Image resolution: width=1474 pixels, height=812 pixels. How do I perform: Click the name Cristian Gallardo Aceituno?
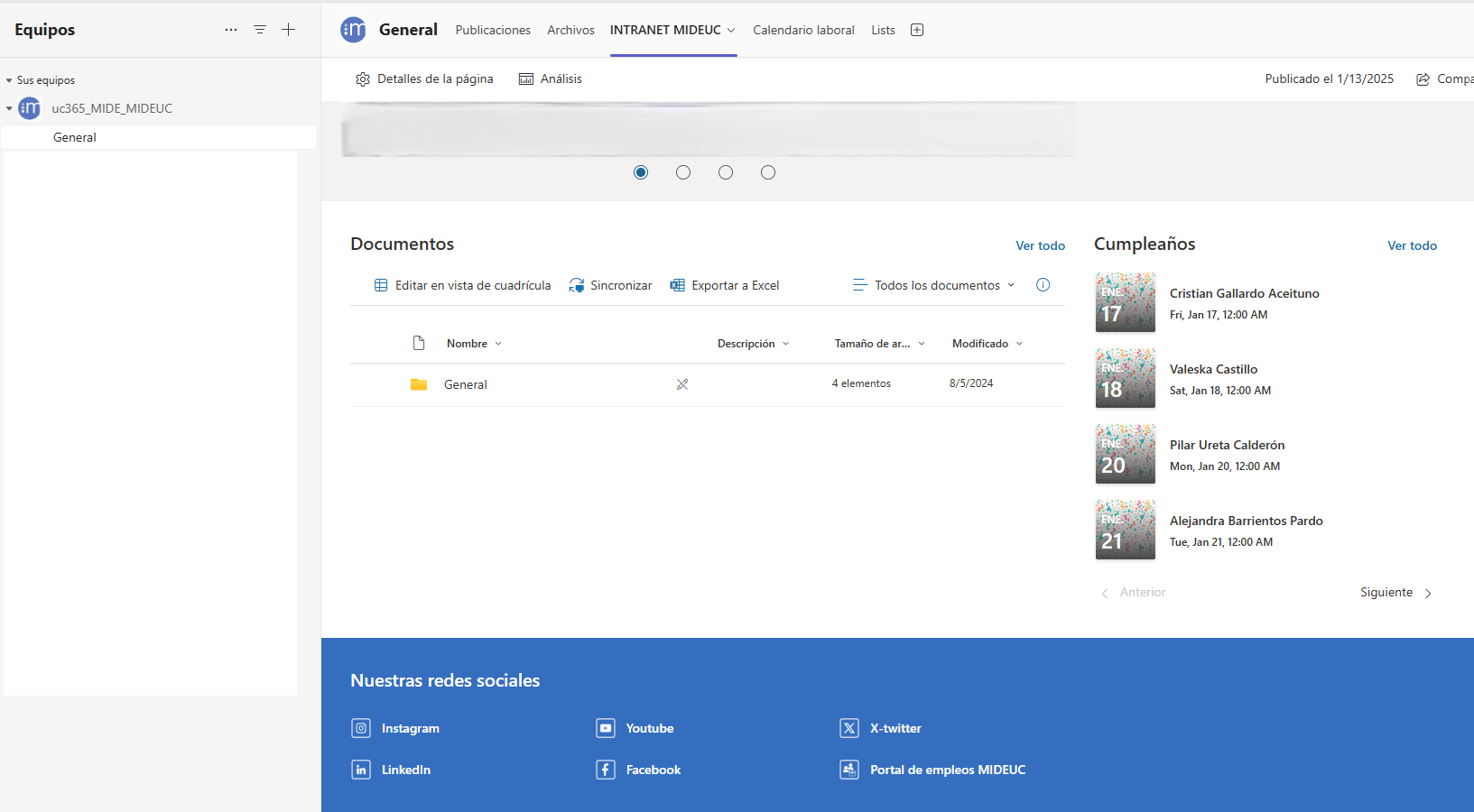[x=1244, y=293]
